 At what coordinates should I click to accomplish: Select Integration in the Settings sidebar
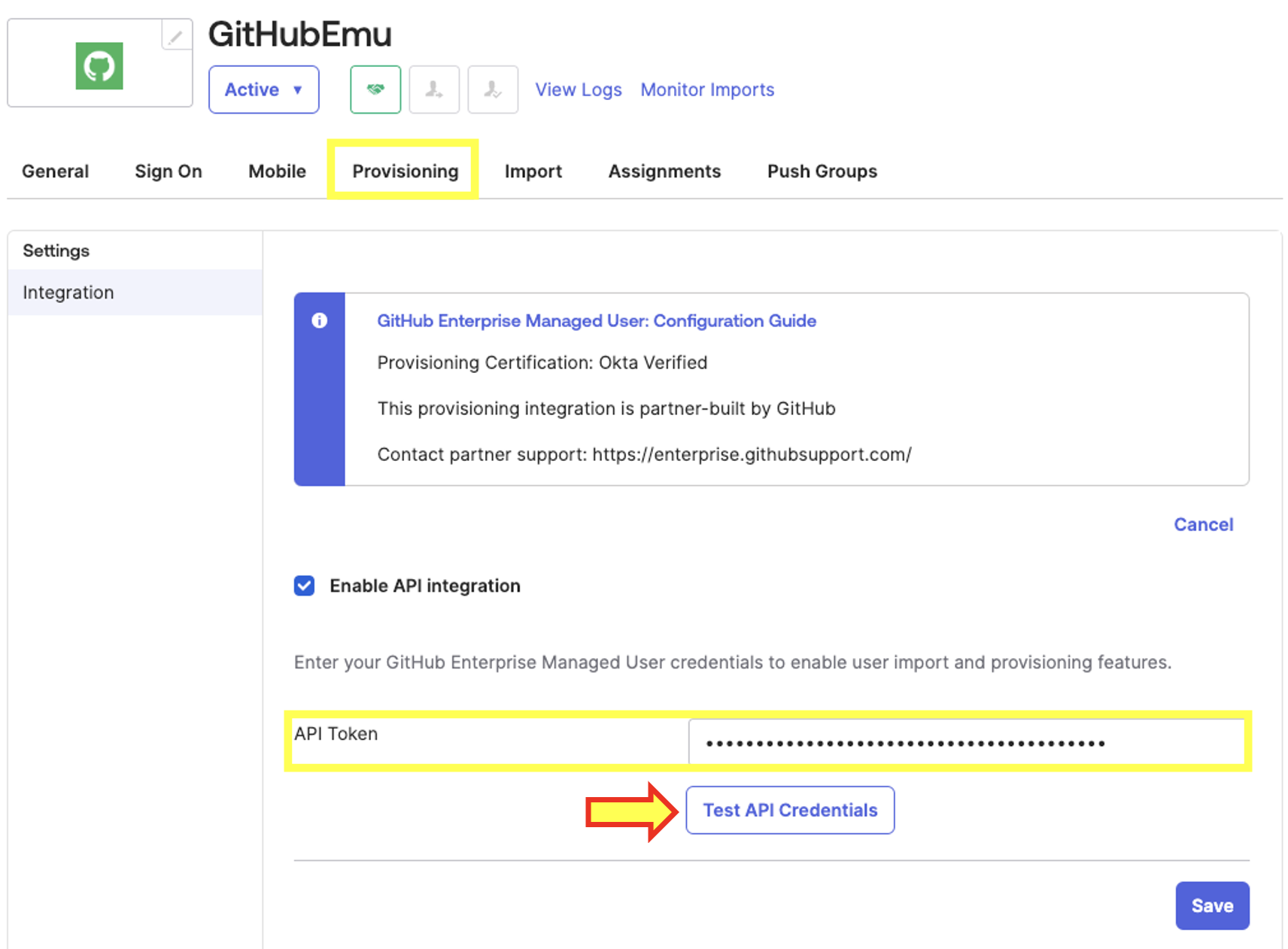135,293
